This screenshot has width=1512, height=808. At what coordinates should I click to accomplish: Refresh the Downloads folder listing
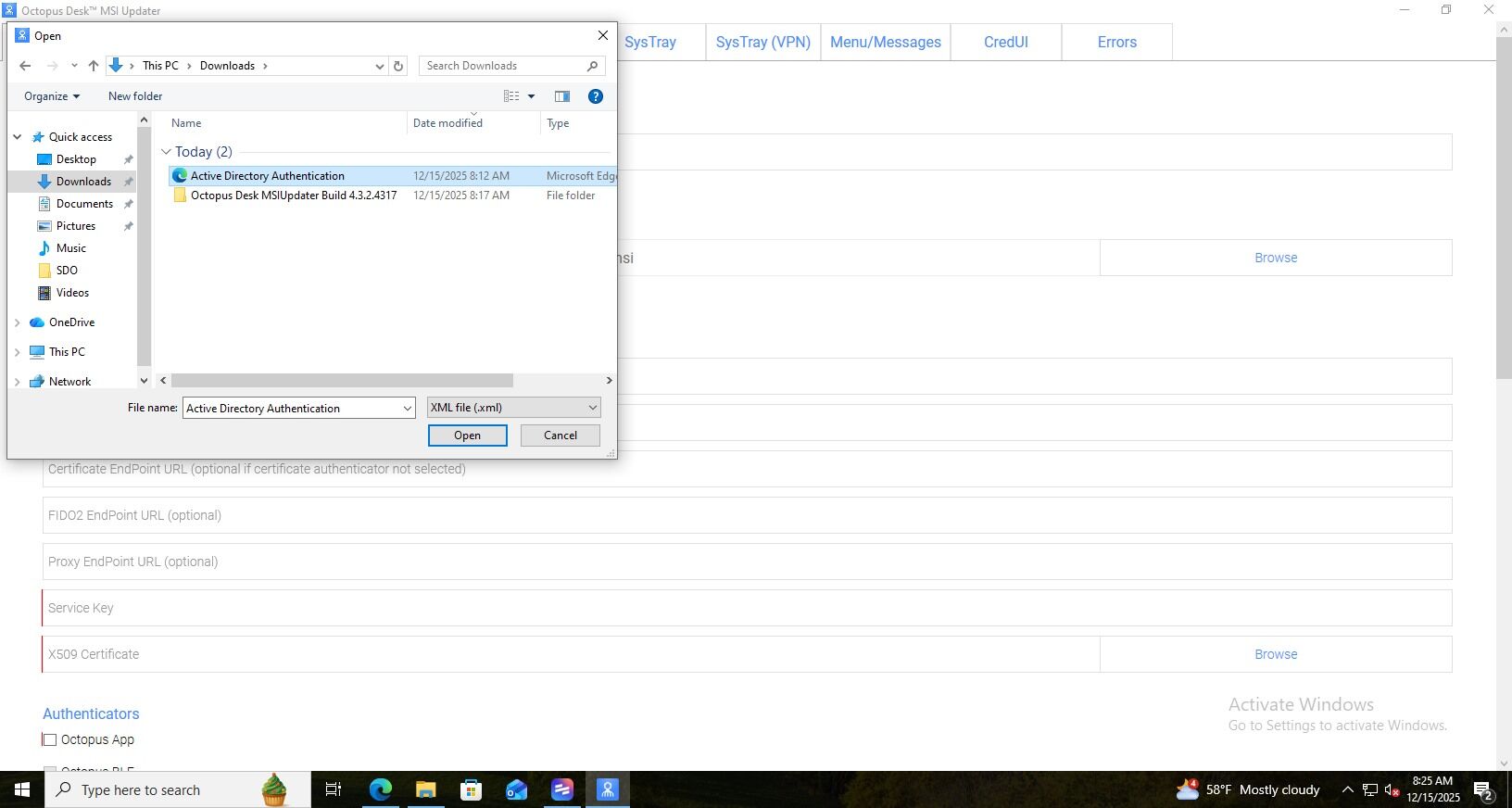point(398,66)
